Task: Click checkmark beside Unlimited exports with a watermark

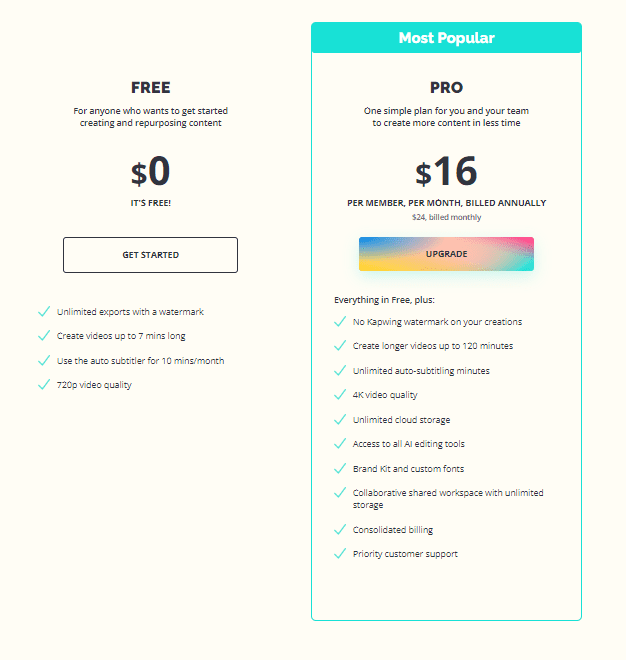Action: (44, 312)
